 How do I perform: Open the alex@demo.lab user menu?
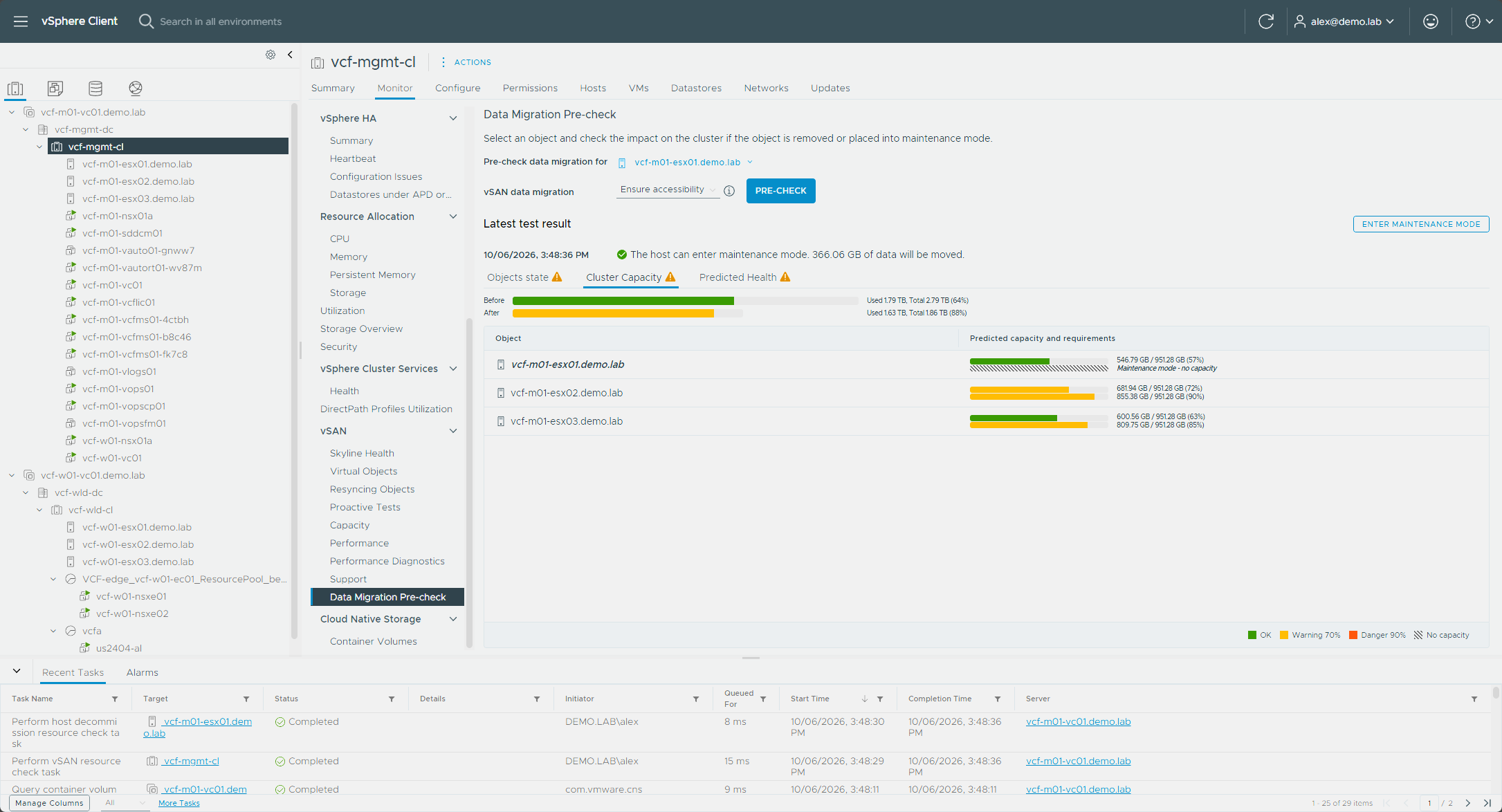click(1344, 21)
